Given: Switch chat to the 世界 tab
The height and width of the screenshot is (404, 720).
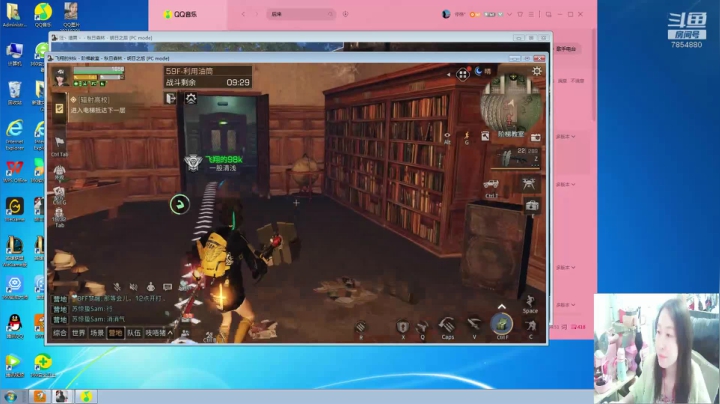Looking at the screenshot, I should [79, 333].
